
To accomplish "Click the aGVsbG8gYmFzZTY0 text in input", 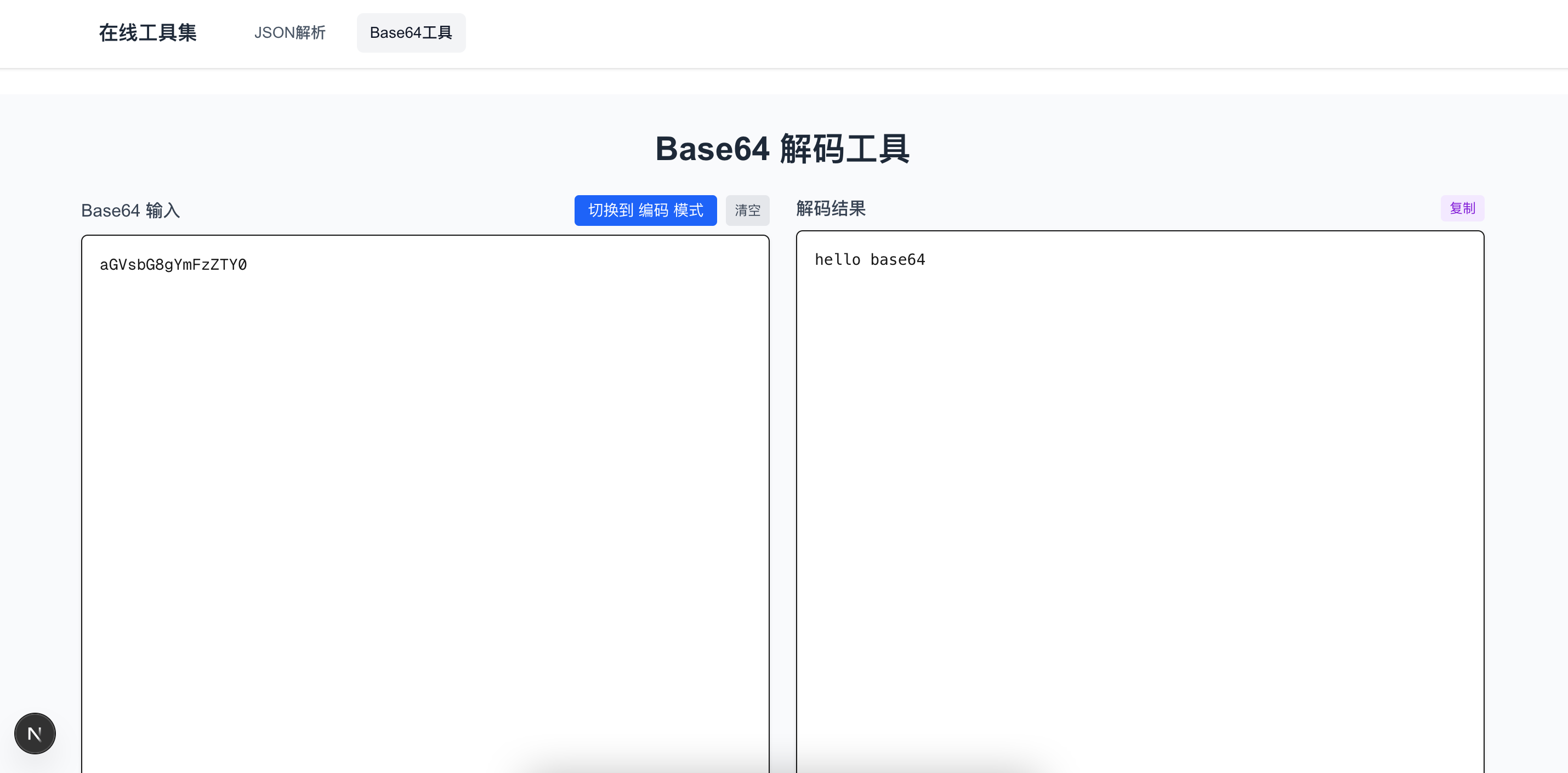I will point(173,265).
